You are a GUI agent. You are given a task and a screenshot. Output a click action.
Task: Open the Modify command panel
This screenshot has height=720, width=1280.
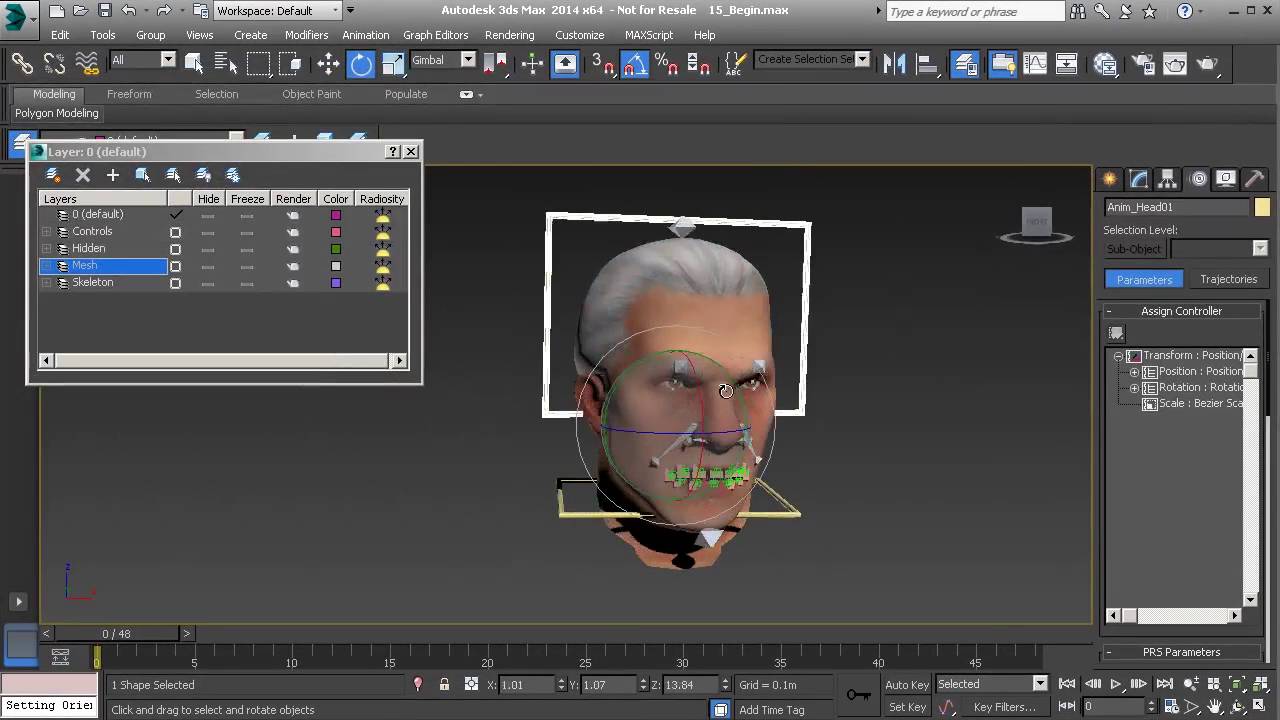tap(1139, 179)
